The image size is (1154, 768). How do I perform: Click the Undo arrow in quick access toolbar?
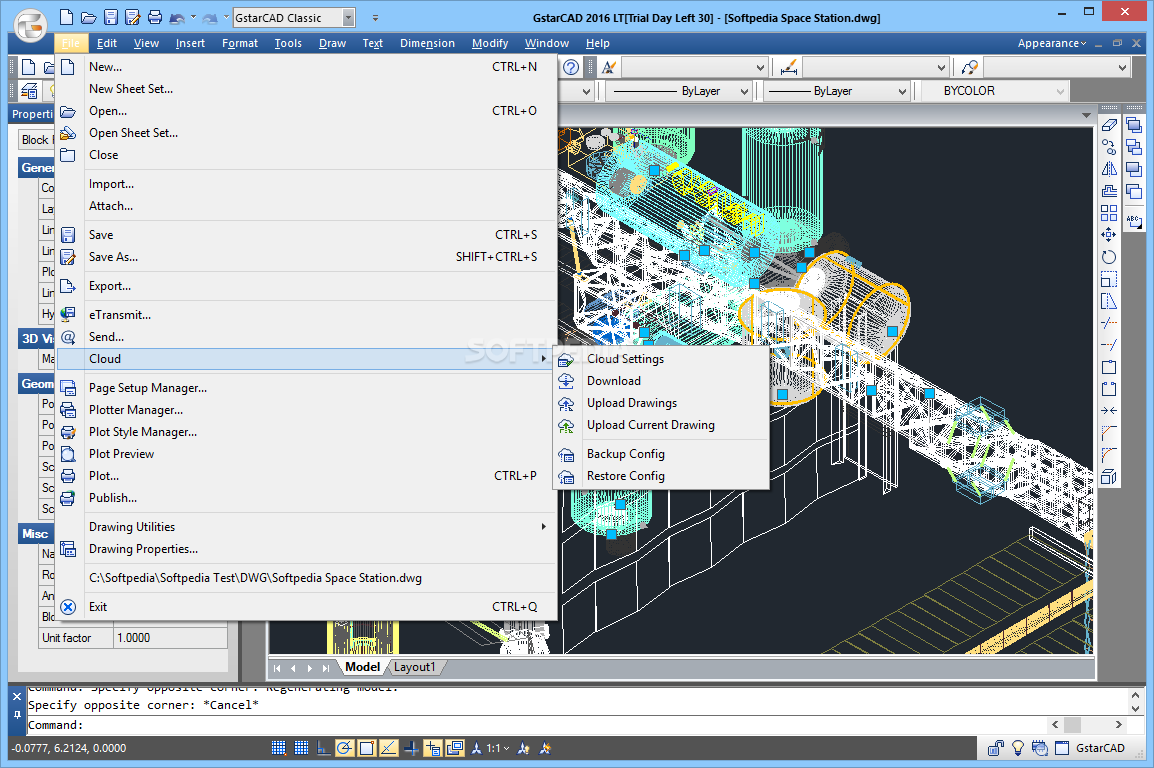click(177, 18)
